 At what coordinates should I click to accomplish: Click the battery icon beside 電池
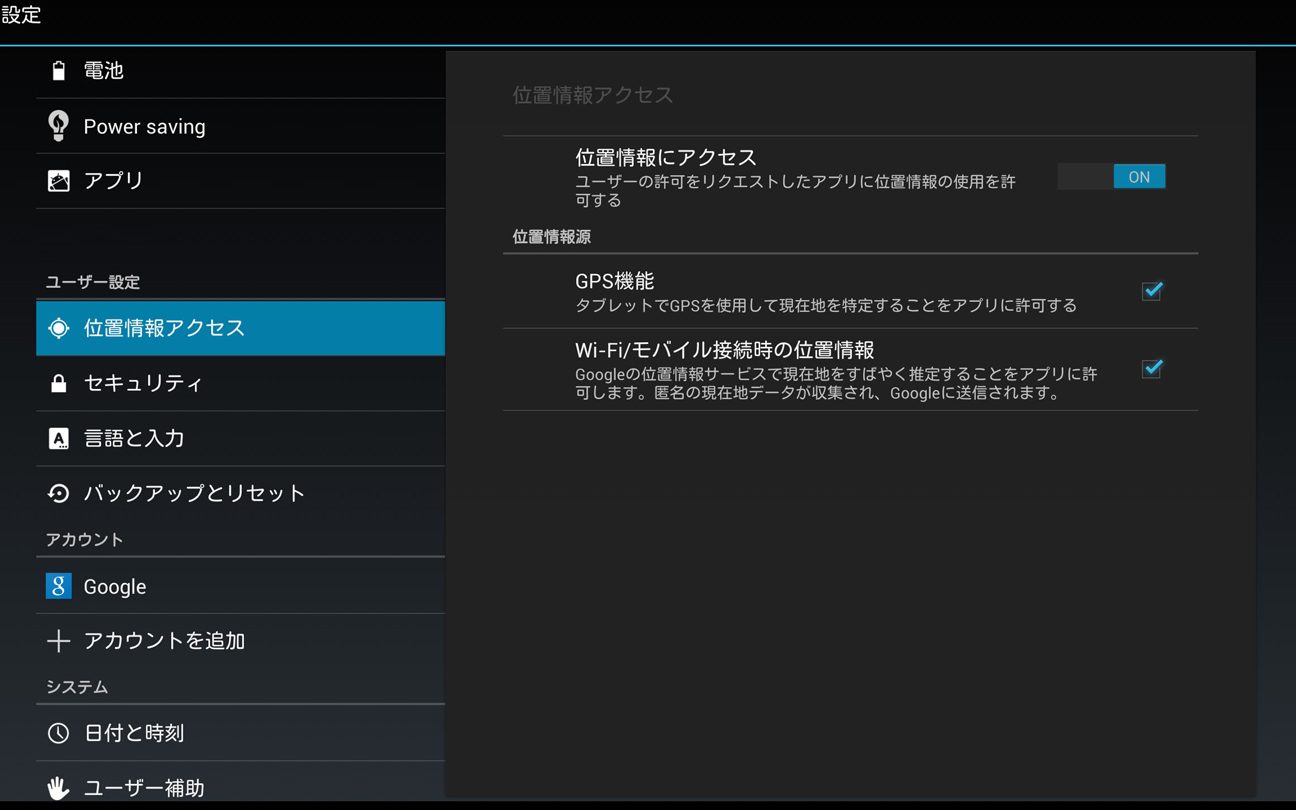click(x=59, y=71)
